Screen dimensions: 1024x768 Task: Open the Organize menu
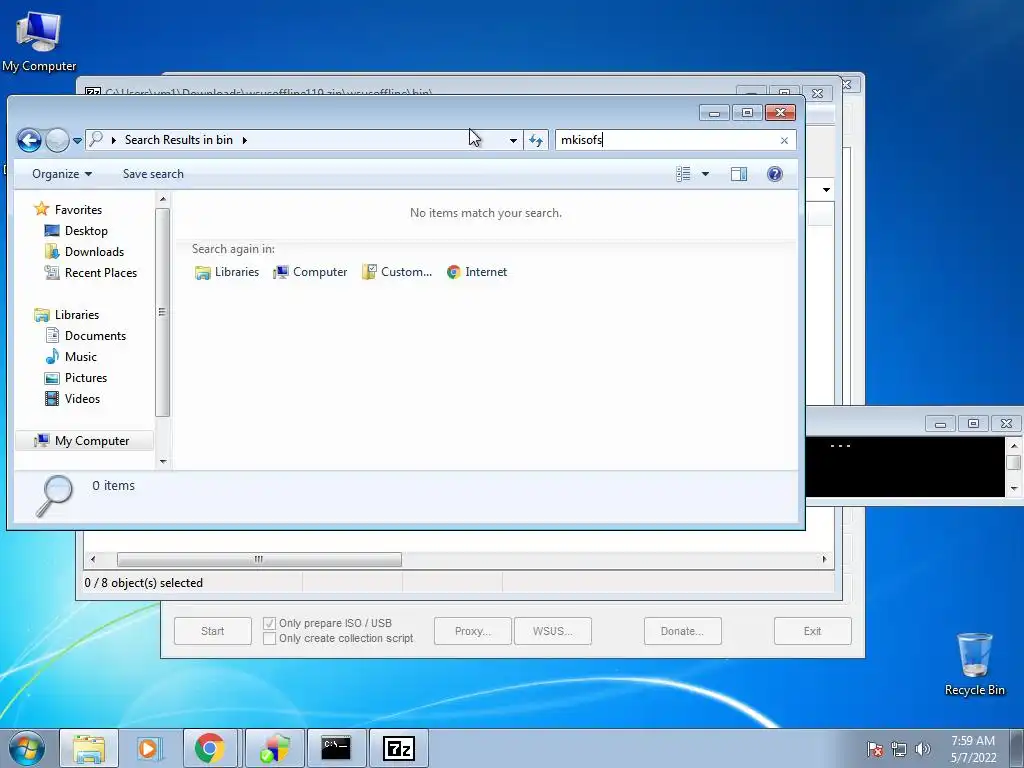(62, 174)
